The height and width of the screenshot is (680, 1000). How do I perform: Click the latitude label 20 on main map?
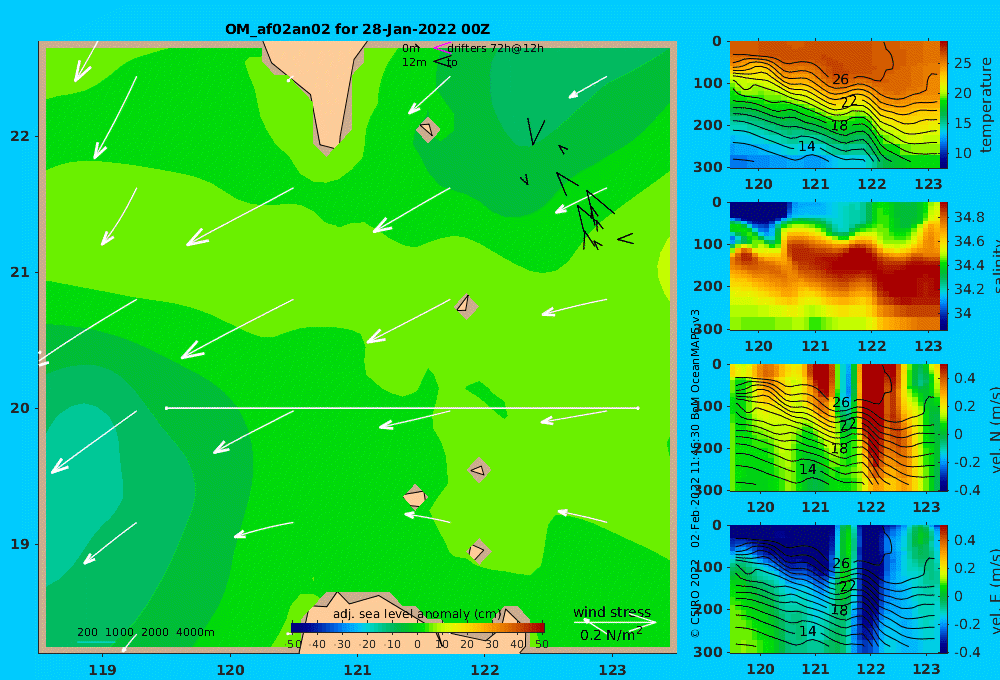coord(20,408)
